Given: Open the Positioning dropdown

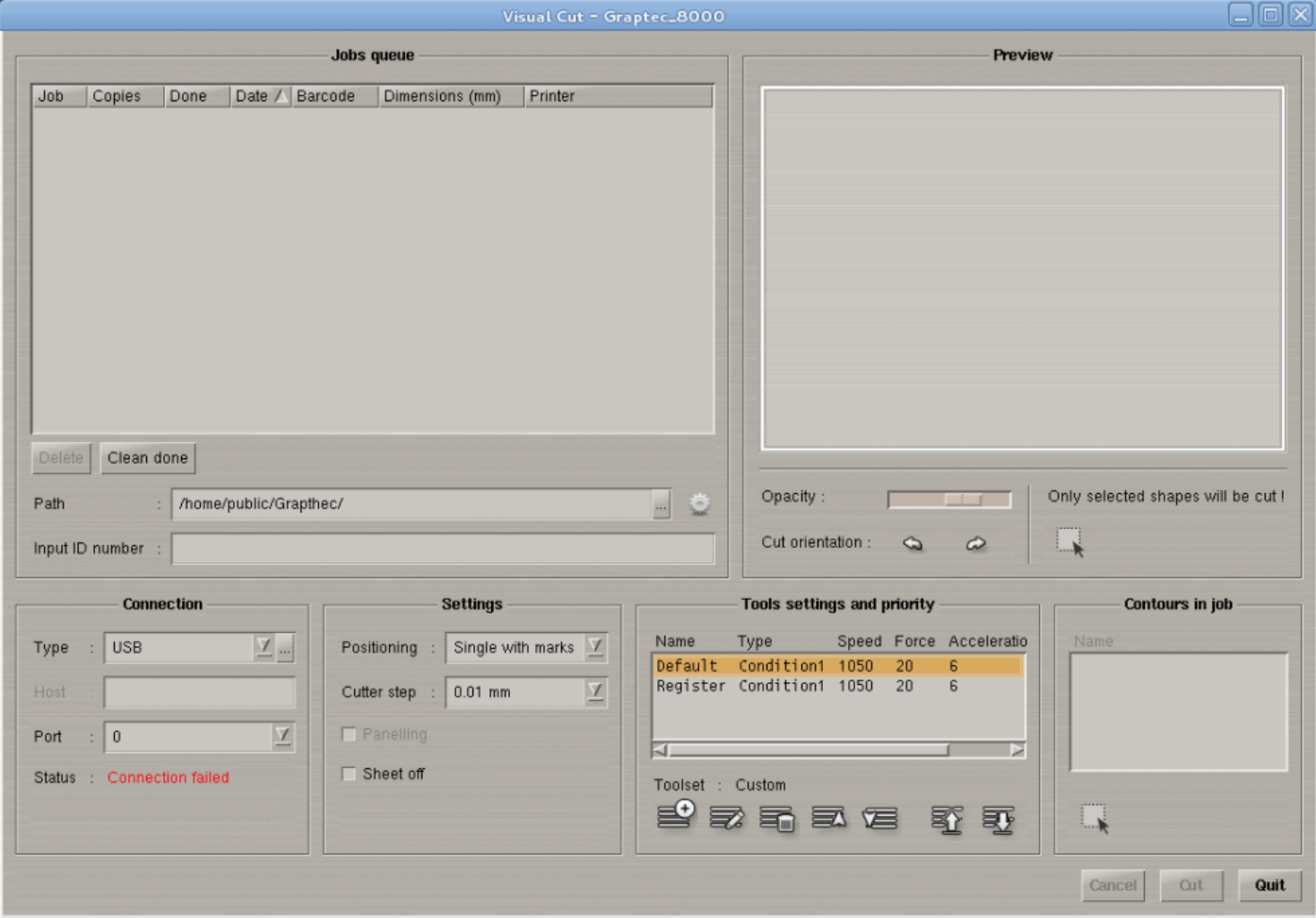Looking at the screenshot, I should 593,647.
